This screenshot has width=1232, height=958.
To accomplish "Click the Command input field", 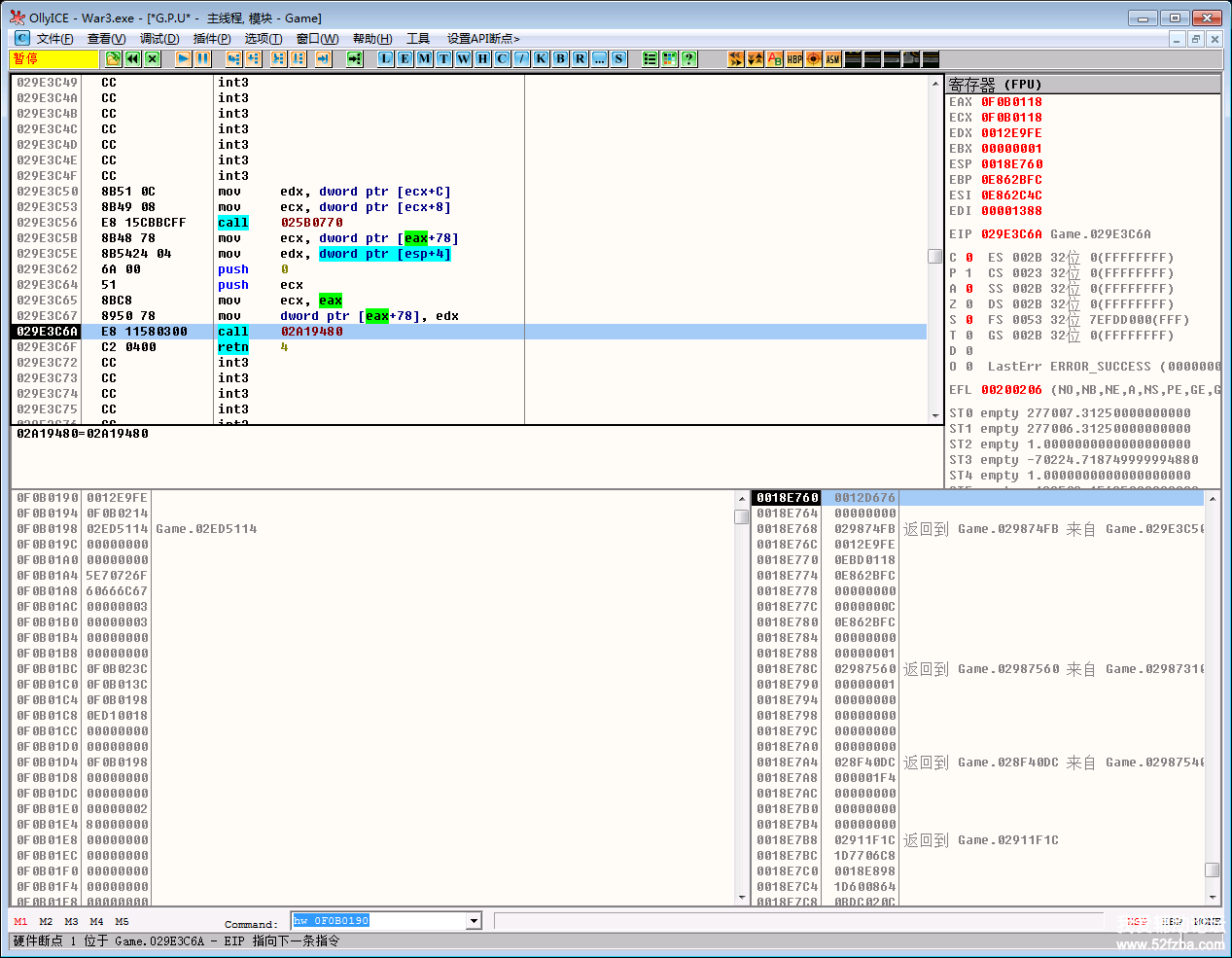I will click(379, 921).
